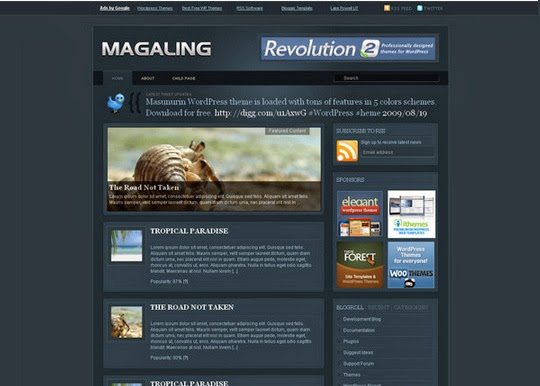Click the MAGALING site logo
The height and width of the screenshot is (386, 540).
(x=156, y=49)
